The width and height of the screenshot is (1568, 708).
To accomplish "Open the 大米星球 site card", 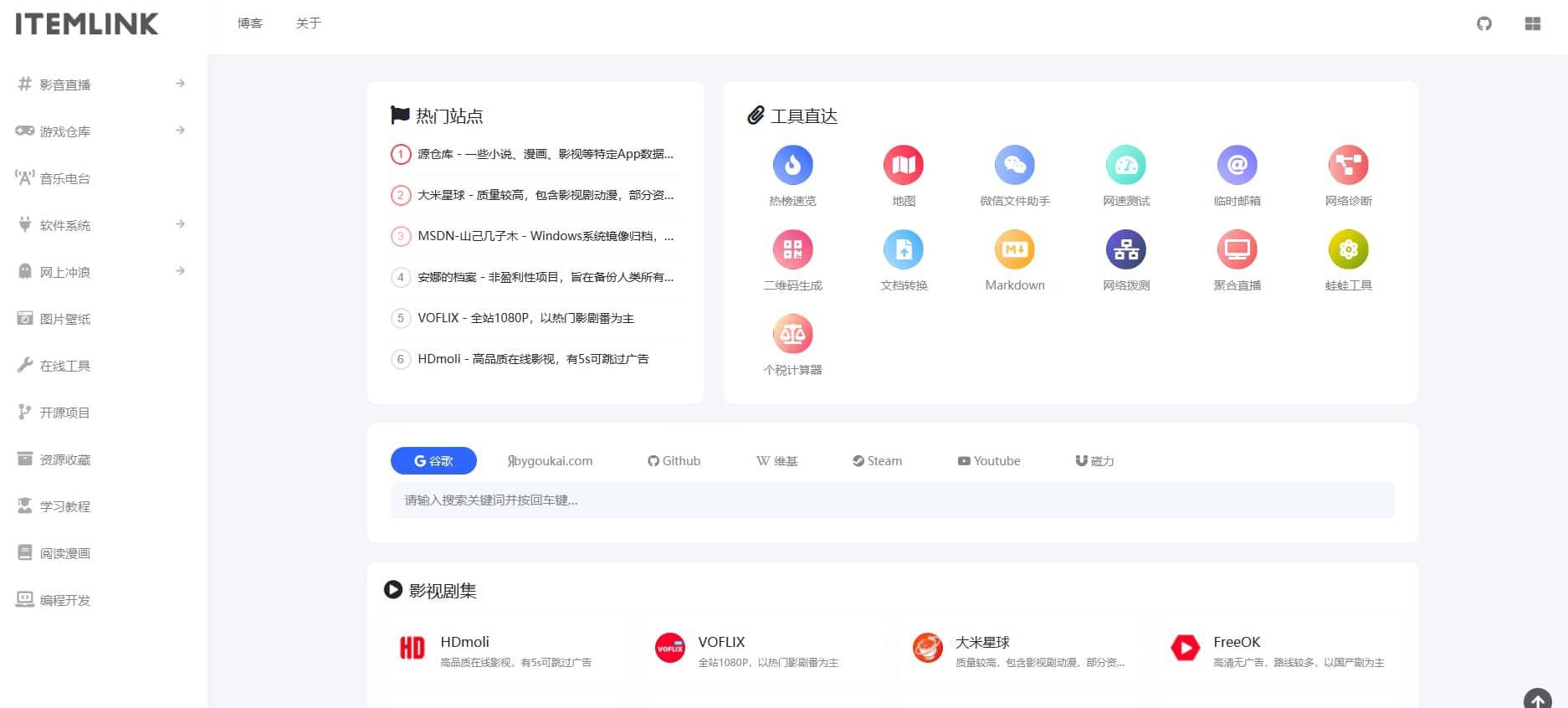I will click(x=1020, y=650).
